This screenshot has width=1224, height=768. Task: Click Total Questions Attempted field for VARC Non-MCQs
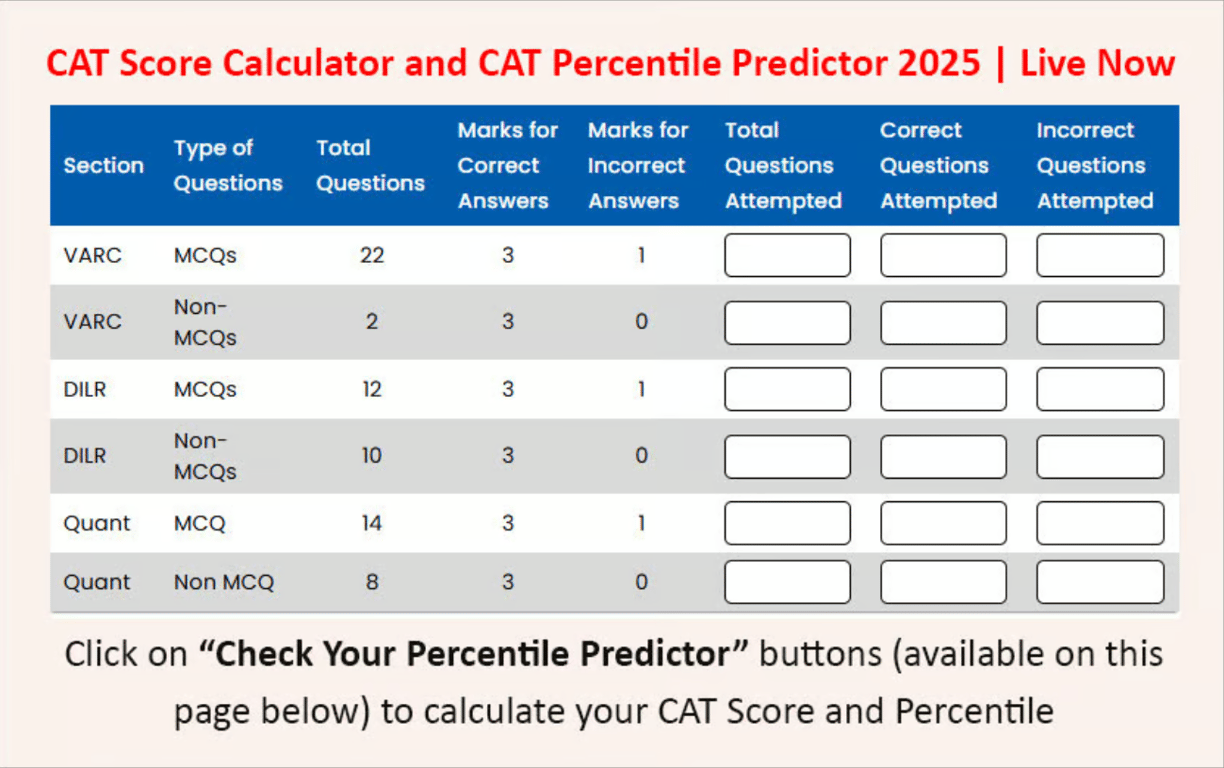pos(786,322)
